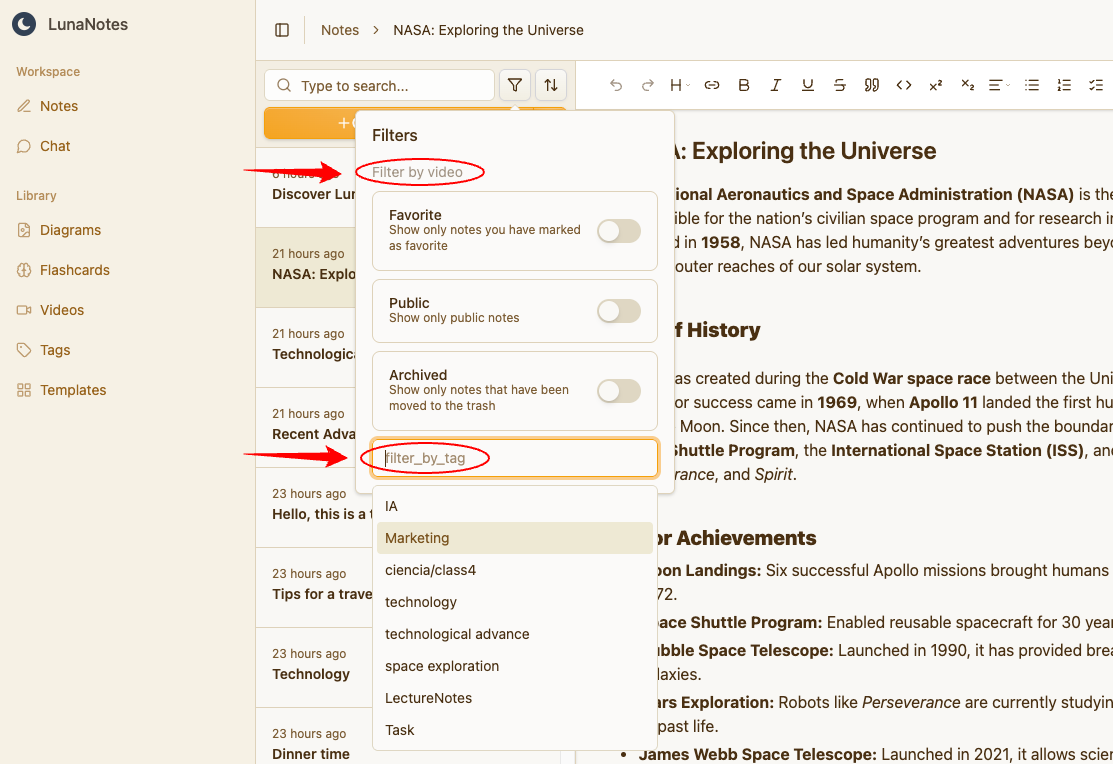Open the heading level dropdown
The height and width of the screenshot is (764, 1113).
(680, 85)
